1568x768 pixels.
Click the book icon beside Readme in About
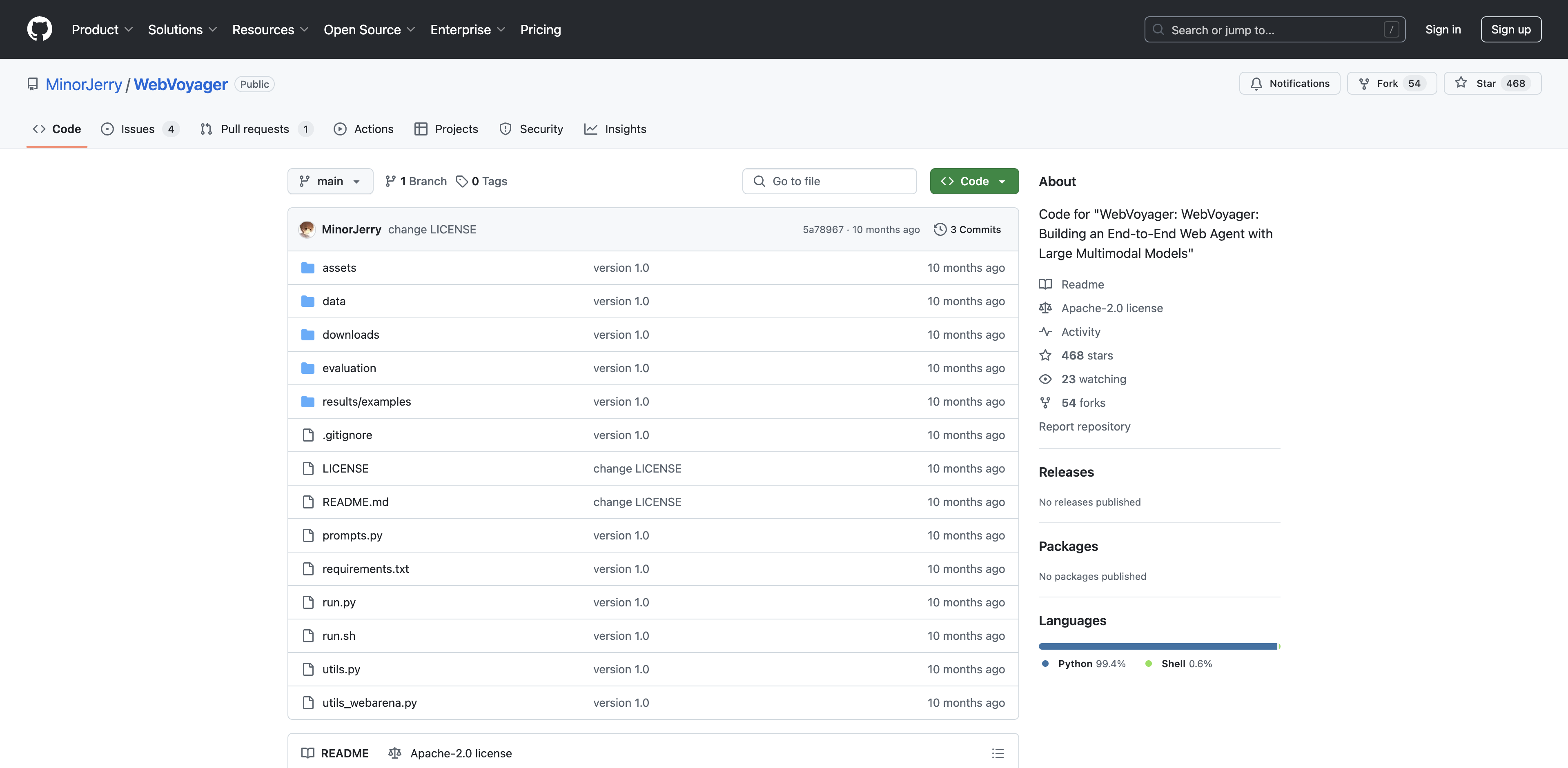point(1045,284)
